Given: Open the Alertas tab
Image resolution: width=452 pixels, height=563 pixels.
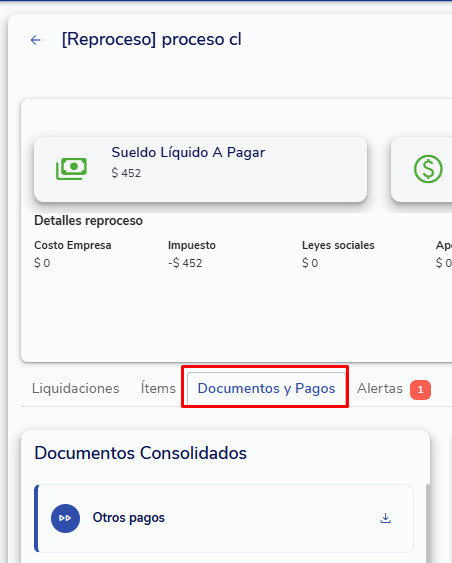Looking at the screenshot, I should coord(379,388).
